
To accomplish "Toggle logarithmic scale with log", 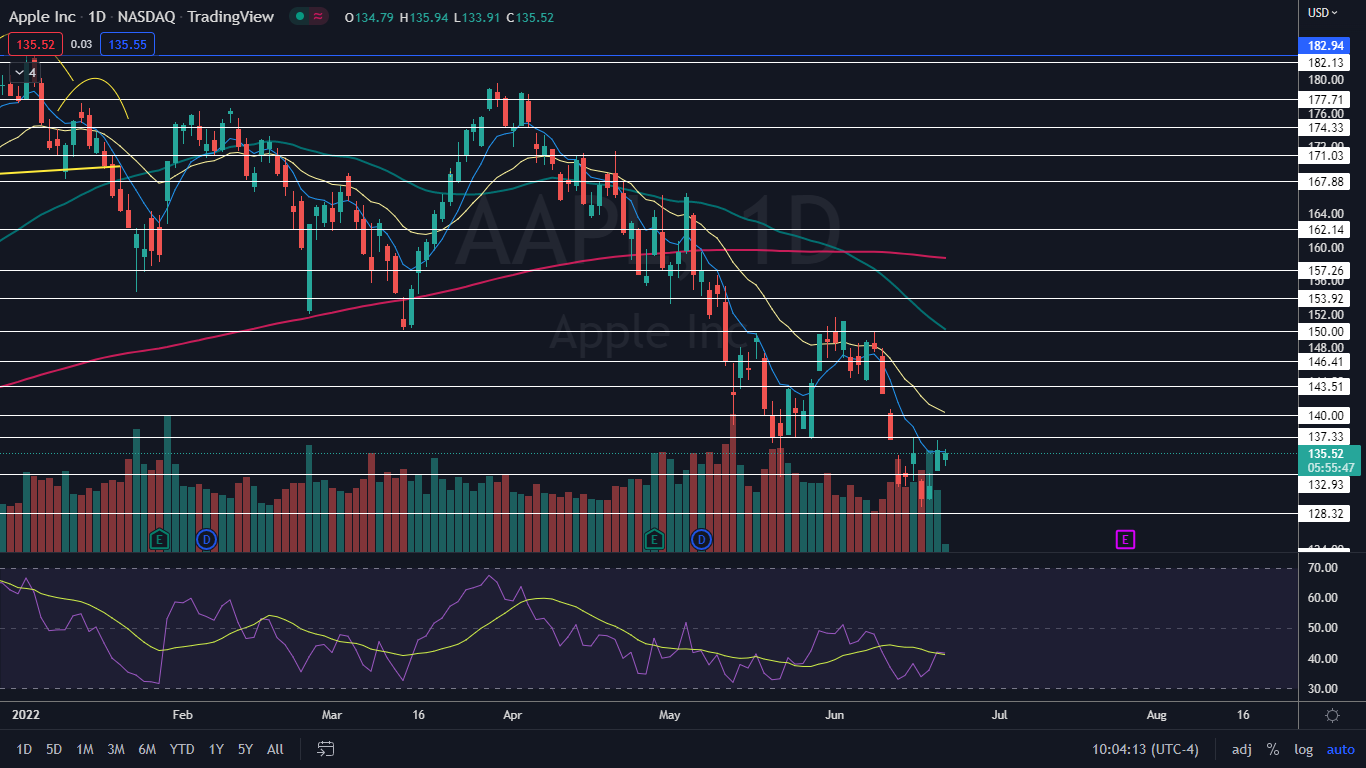I will 1304,749.
